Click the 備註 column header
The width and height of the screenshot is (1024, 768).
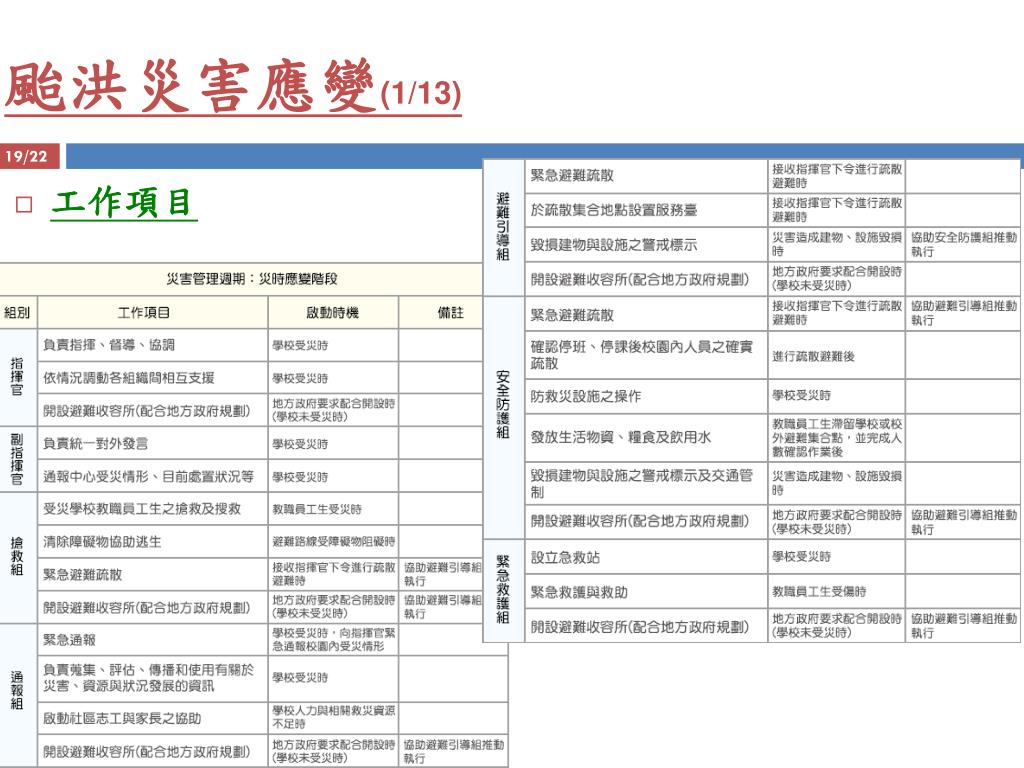451,312
